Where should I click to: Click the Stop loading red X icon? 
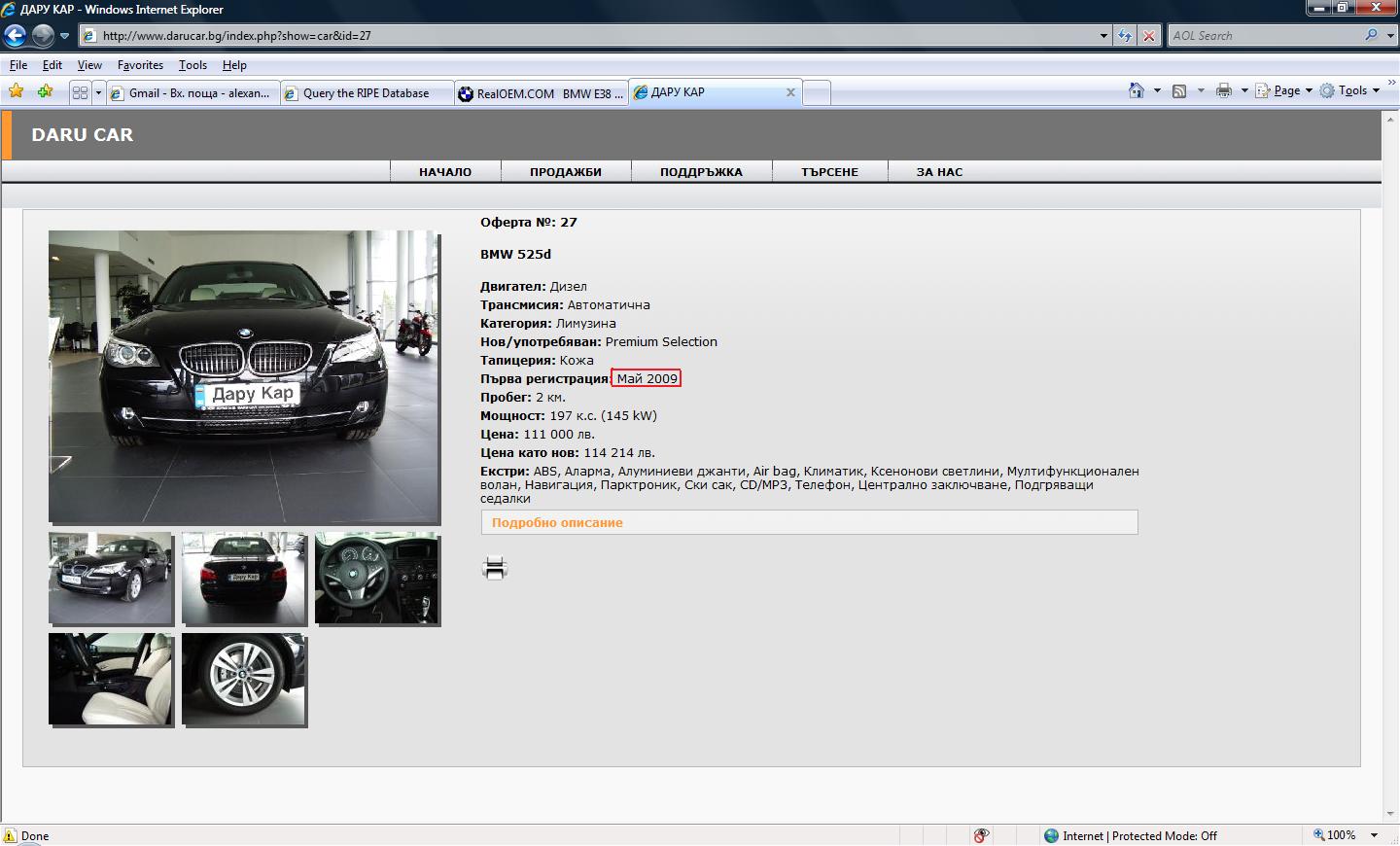tap(1149, 36)
